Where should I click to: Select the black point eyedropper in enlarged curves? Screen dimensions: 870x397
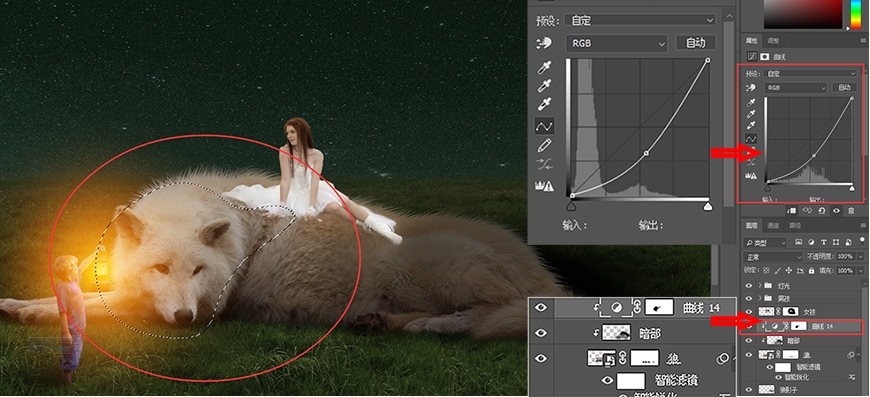544,68
